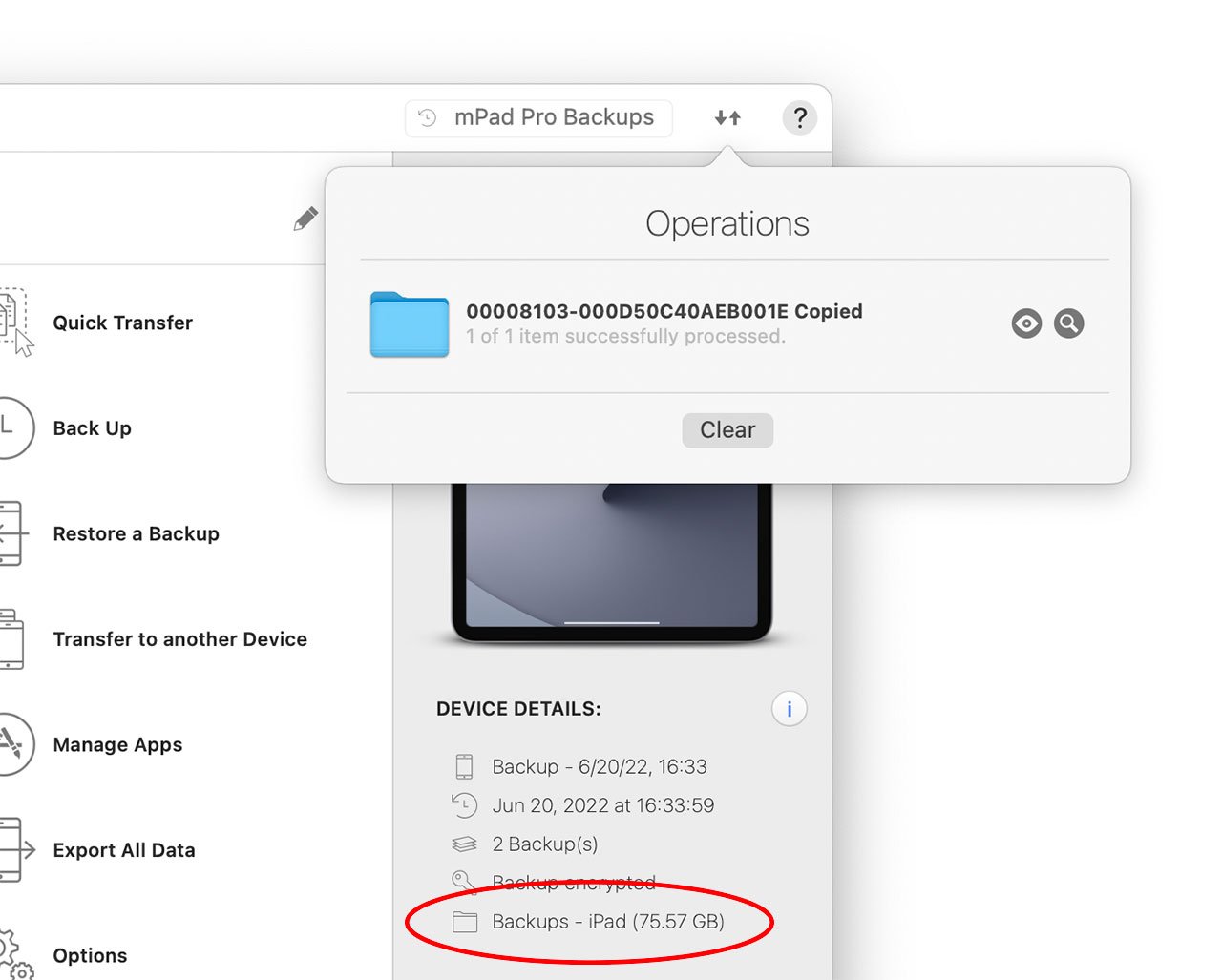The height and width of the screenshot is (980, 1222).
Task: Click the folder icon beside Backups - iPad
Action: tap(464, 922)
